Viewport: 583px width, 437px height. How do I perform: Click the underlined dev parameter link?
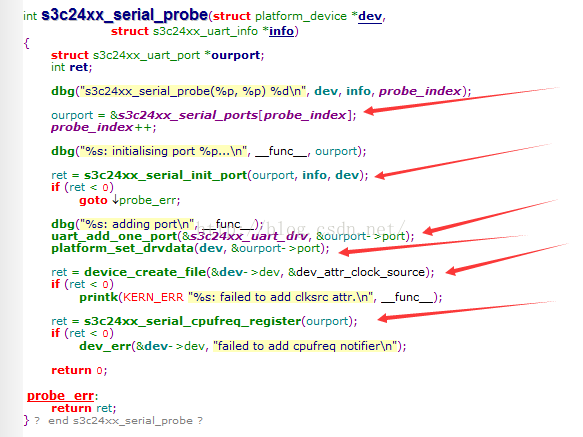[x=370, y=16]
